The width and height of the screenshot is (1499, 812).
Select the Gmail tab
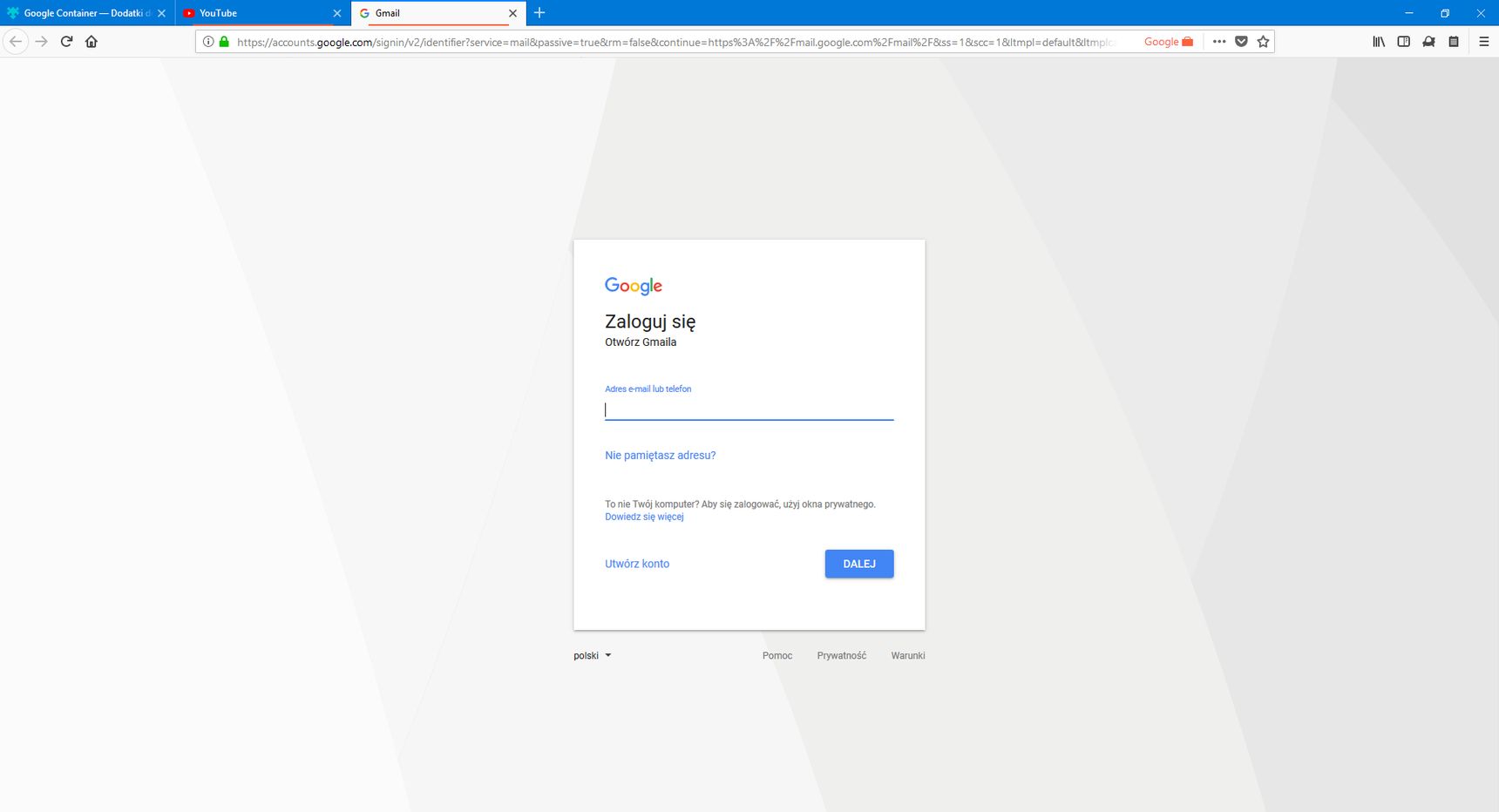pyautogui.click(x=438, y=13)
